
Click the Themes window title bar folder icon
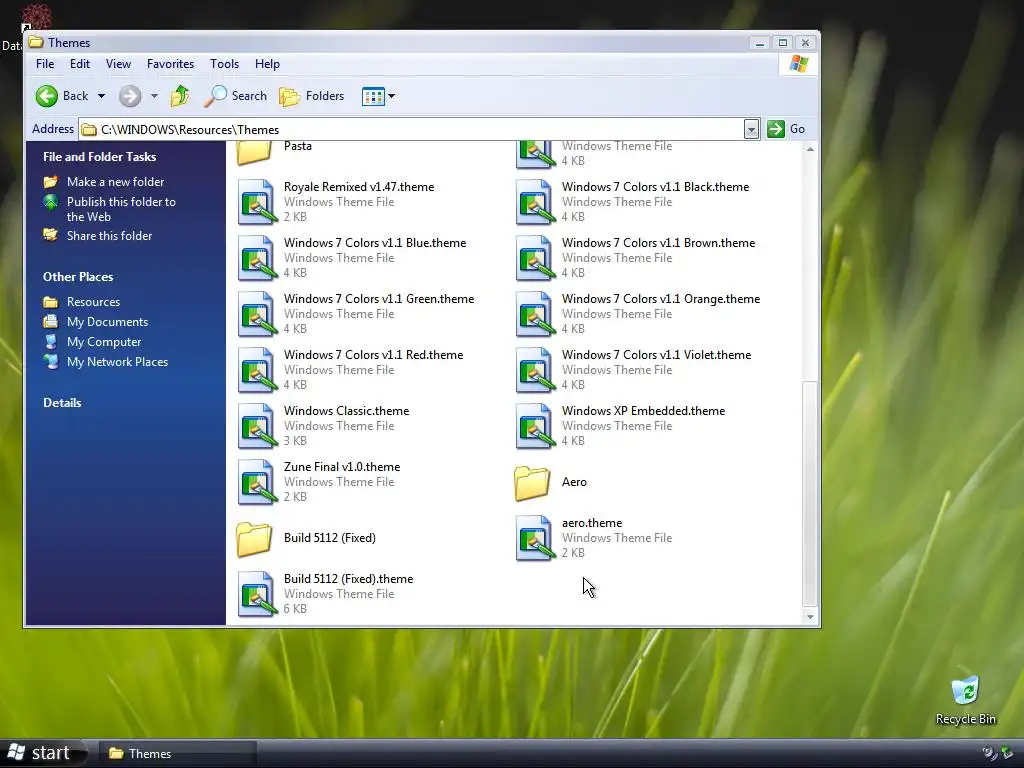(36, 42)
